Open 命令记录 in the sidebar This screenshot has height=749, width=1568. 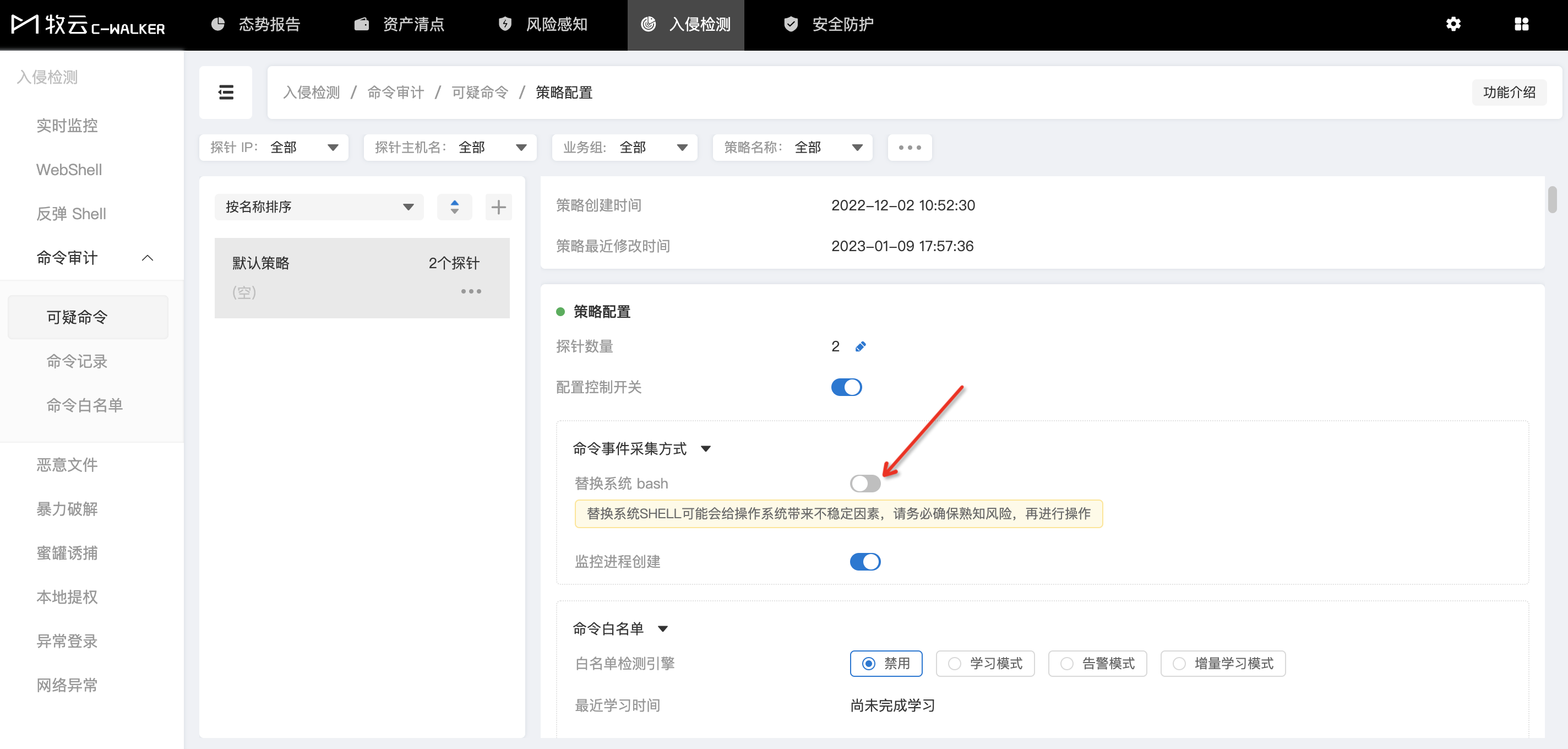(x=77, y=361)
